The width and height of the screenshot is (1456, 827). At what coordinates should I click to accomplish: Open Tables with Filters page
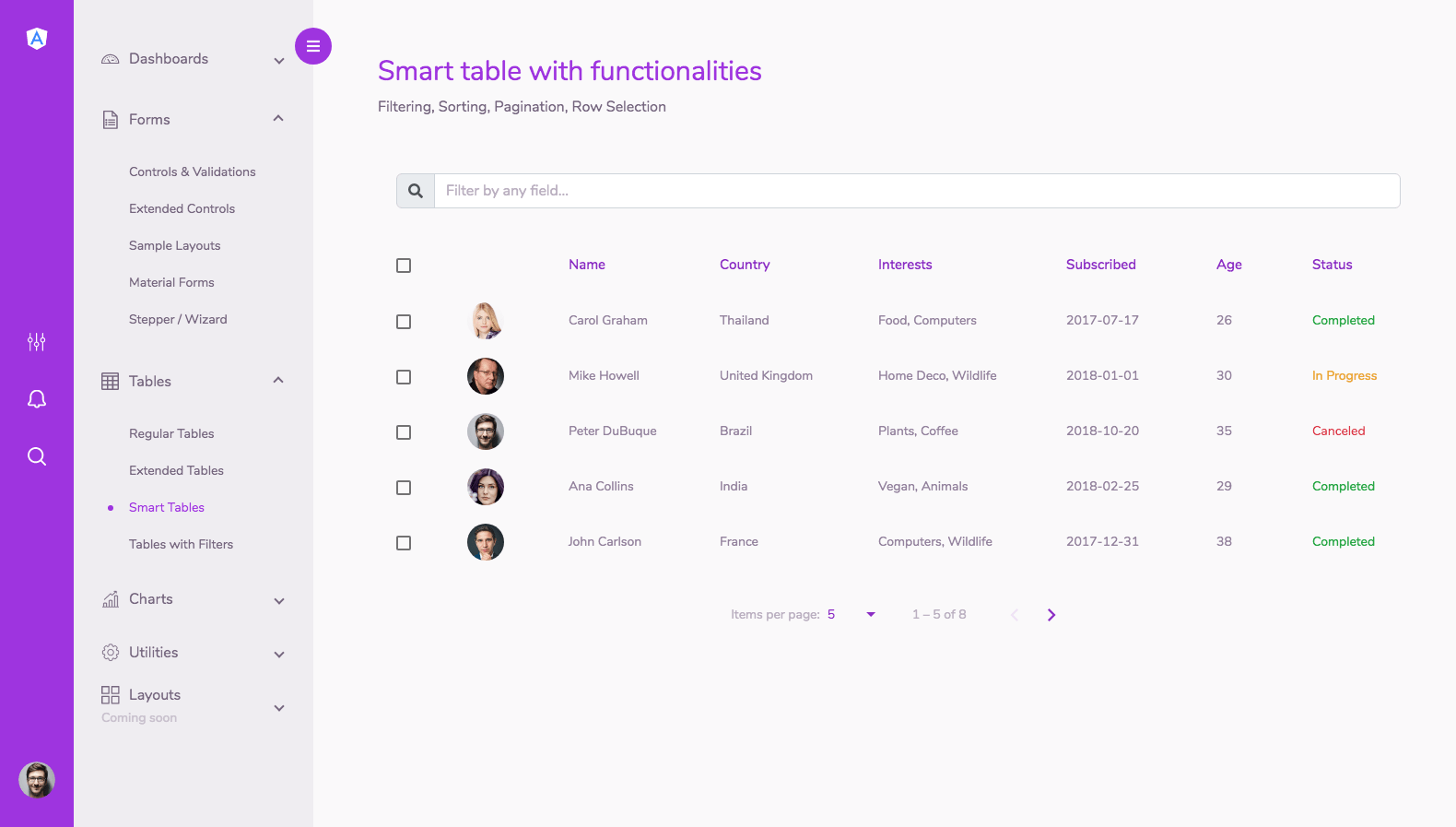tap(182, 544)
